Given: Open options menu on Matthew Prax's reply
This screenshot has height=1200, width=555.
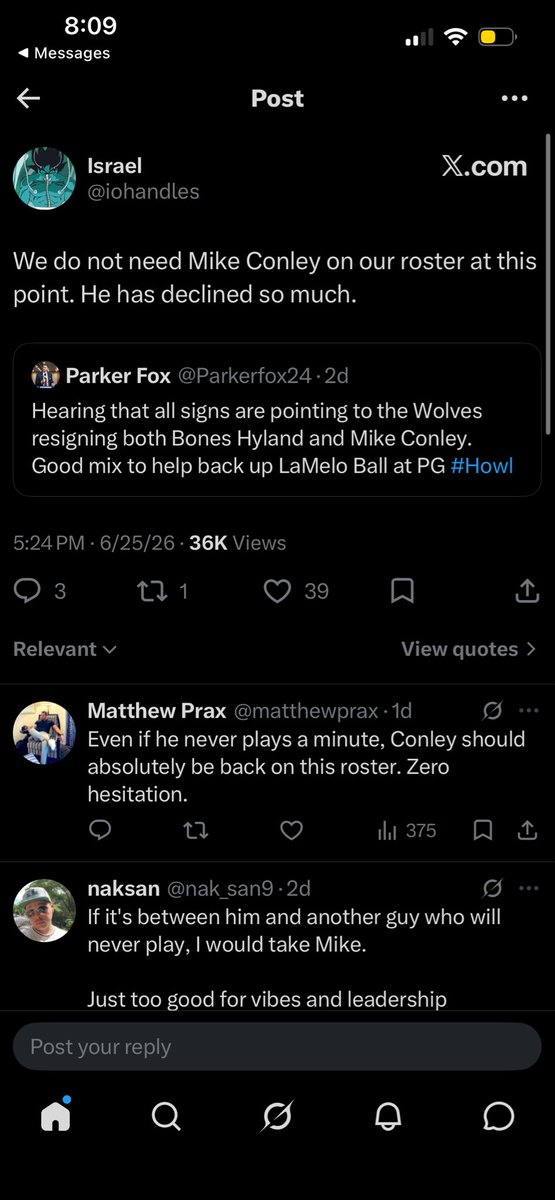Looking at the screenshot, I should coord(528,711).
